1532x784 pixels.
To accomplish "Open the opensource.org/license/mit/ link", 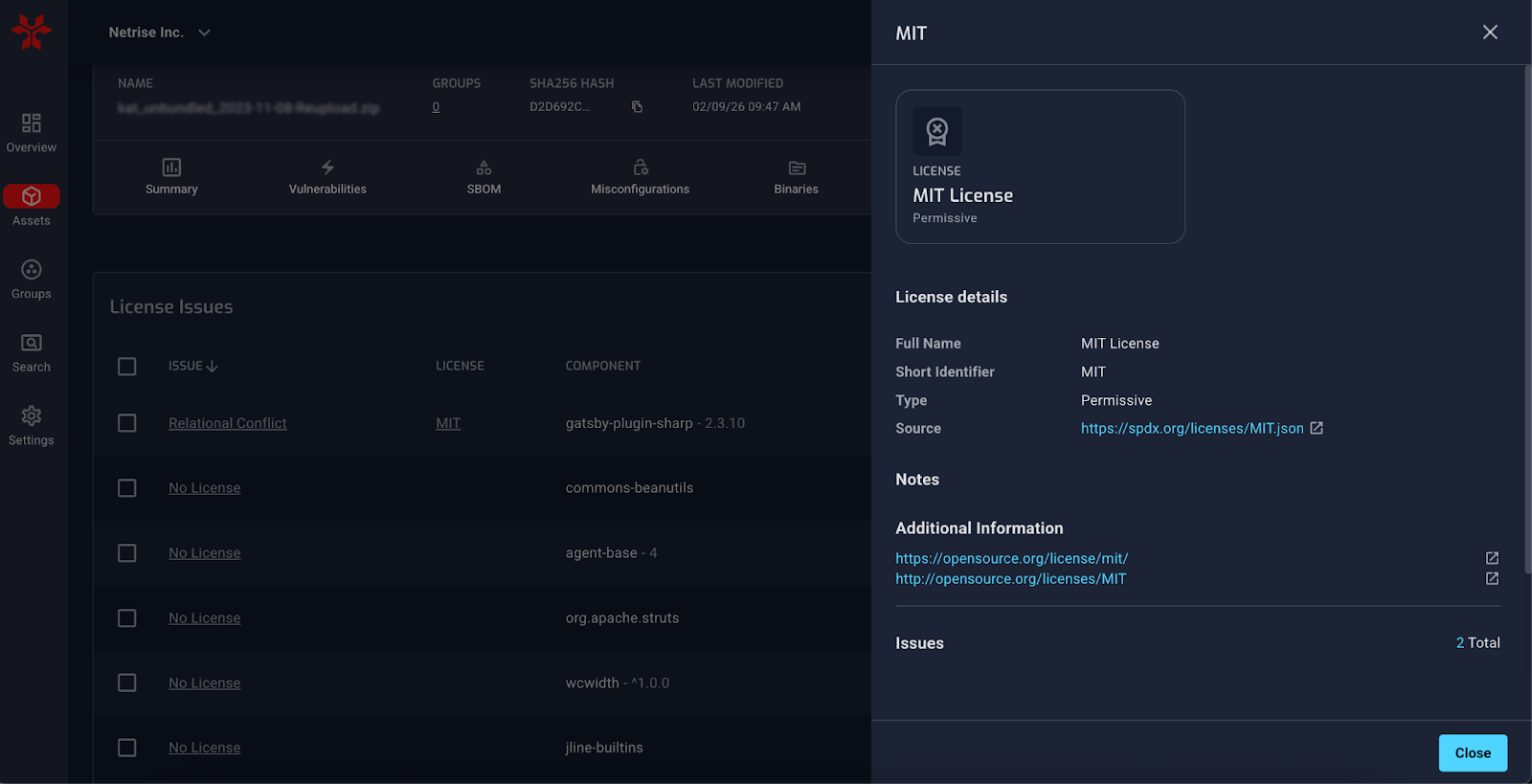I will (1011, 558).
